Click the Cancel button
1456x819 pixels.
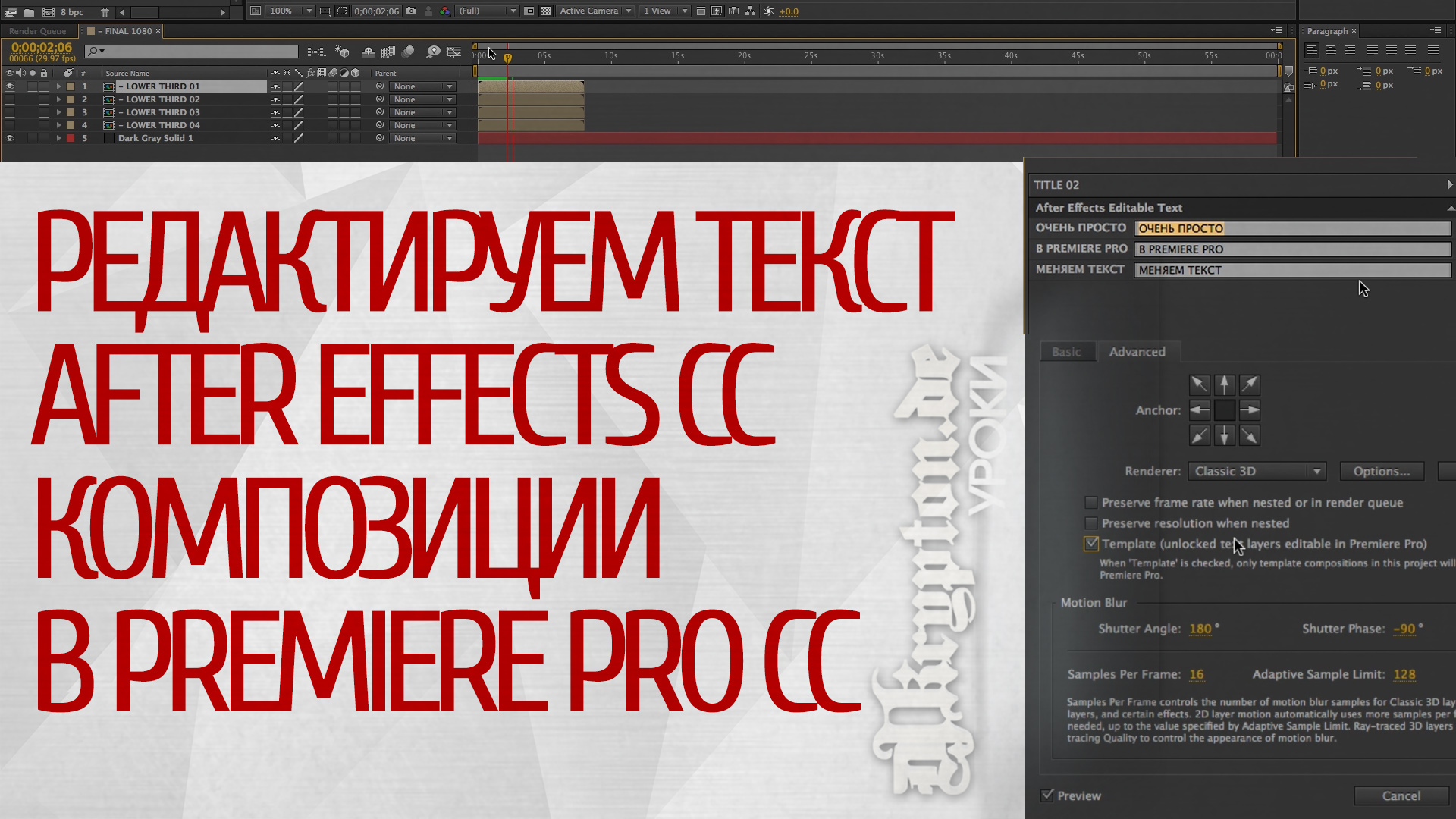click(x=1401, y=795)
